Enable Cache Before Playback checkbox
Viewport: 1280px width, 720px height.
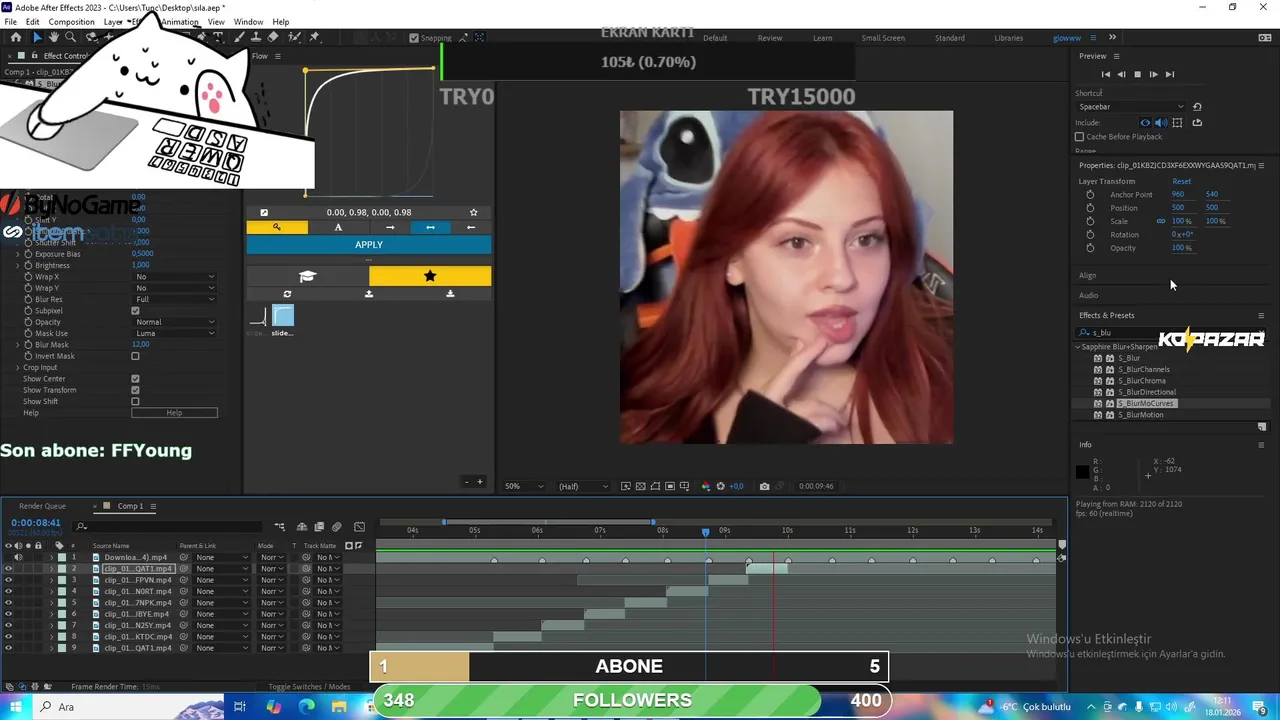pyautogui.click(x=1079, y=136)
